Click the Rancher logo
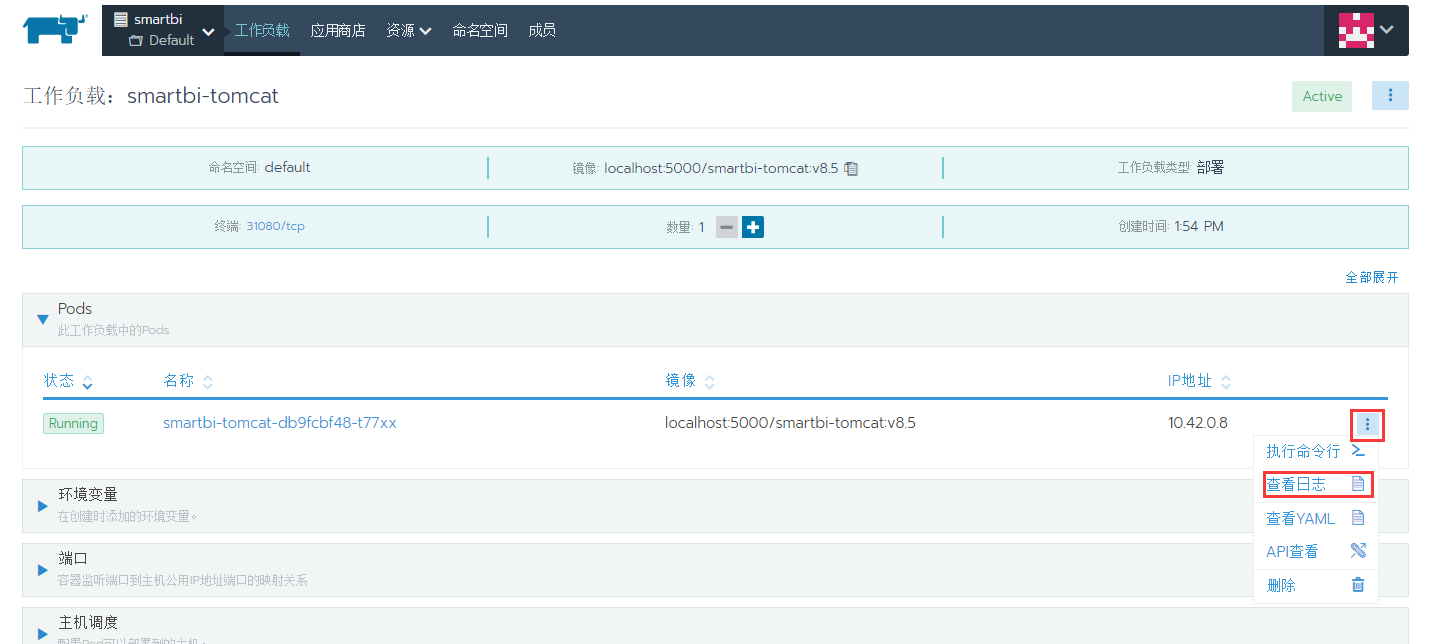 pos(54,30)
